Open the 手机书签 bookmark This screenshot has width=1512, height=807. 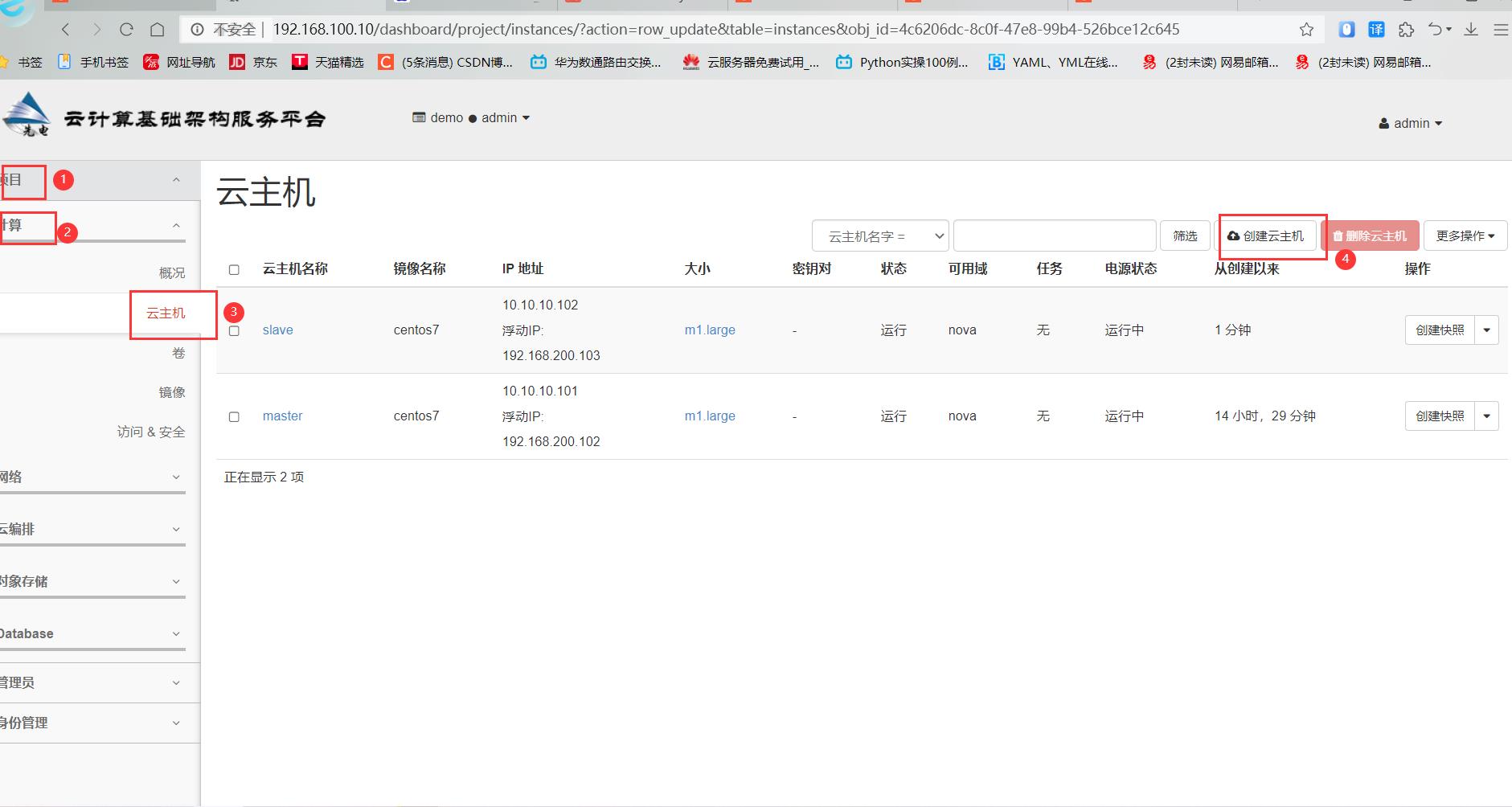tap(92, 62)
